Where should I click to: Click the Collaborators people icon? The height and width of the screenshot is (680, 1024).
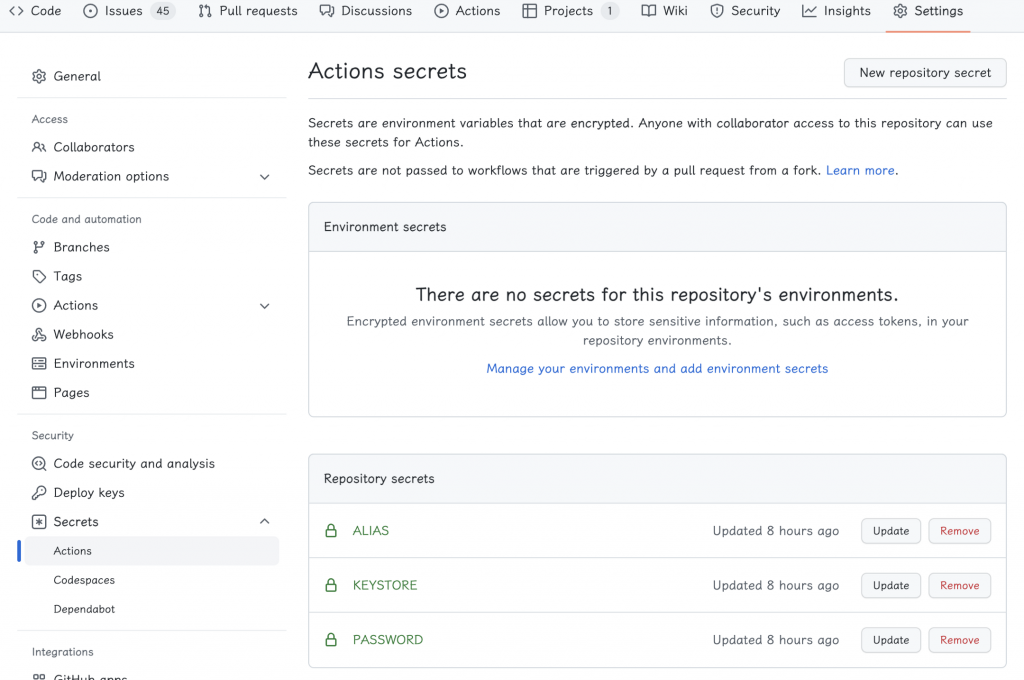(x=39, y=147)
